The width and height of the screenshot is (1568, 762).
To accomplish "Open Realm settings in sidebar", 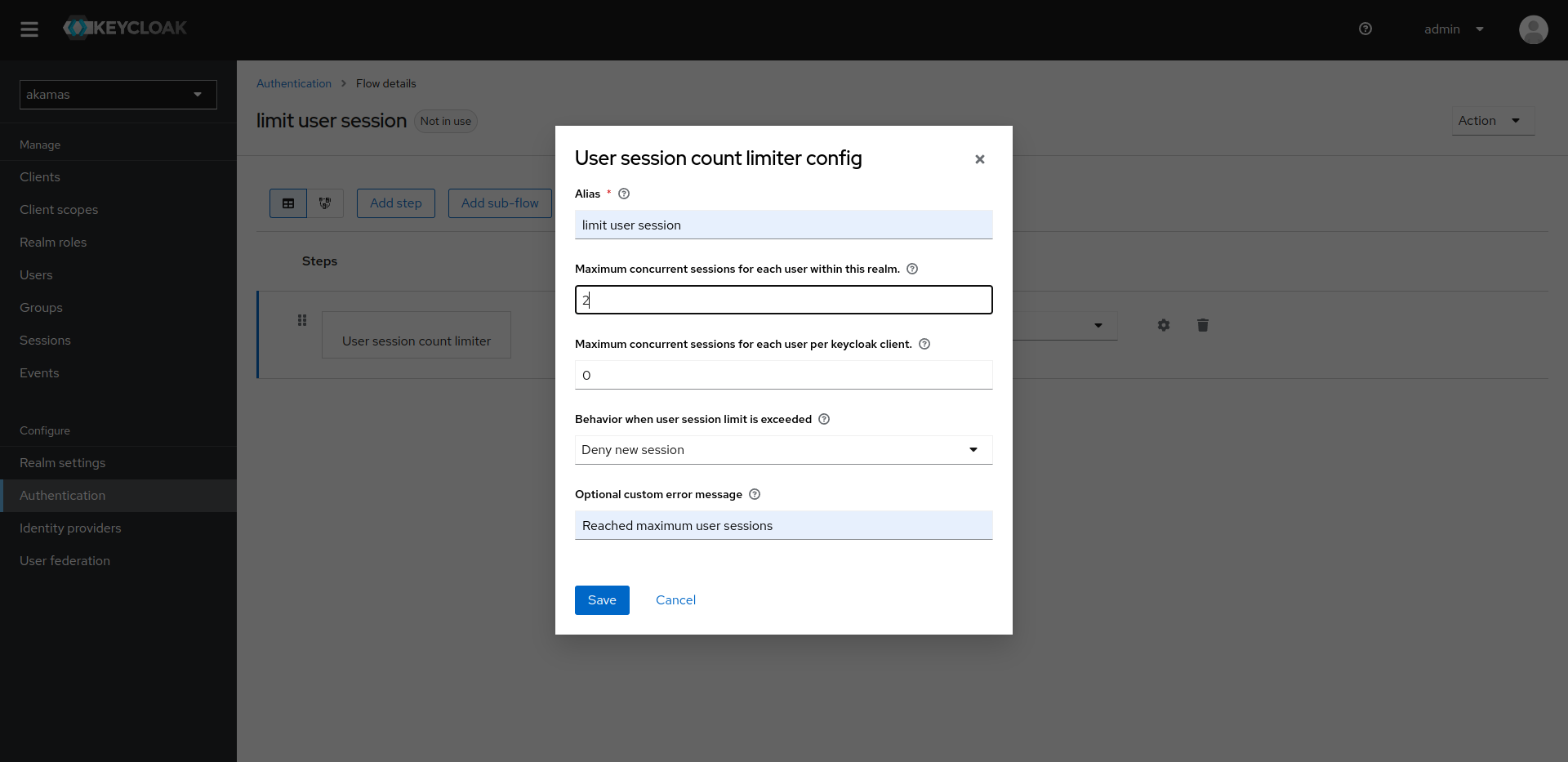I will tap(63, 463).
